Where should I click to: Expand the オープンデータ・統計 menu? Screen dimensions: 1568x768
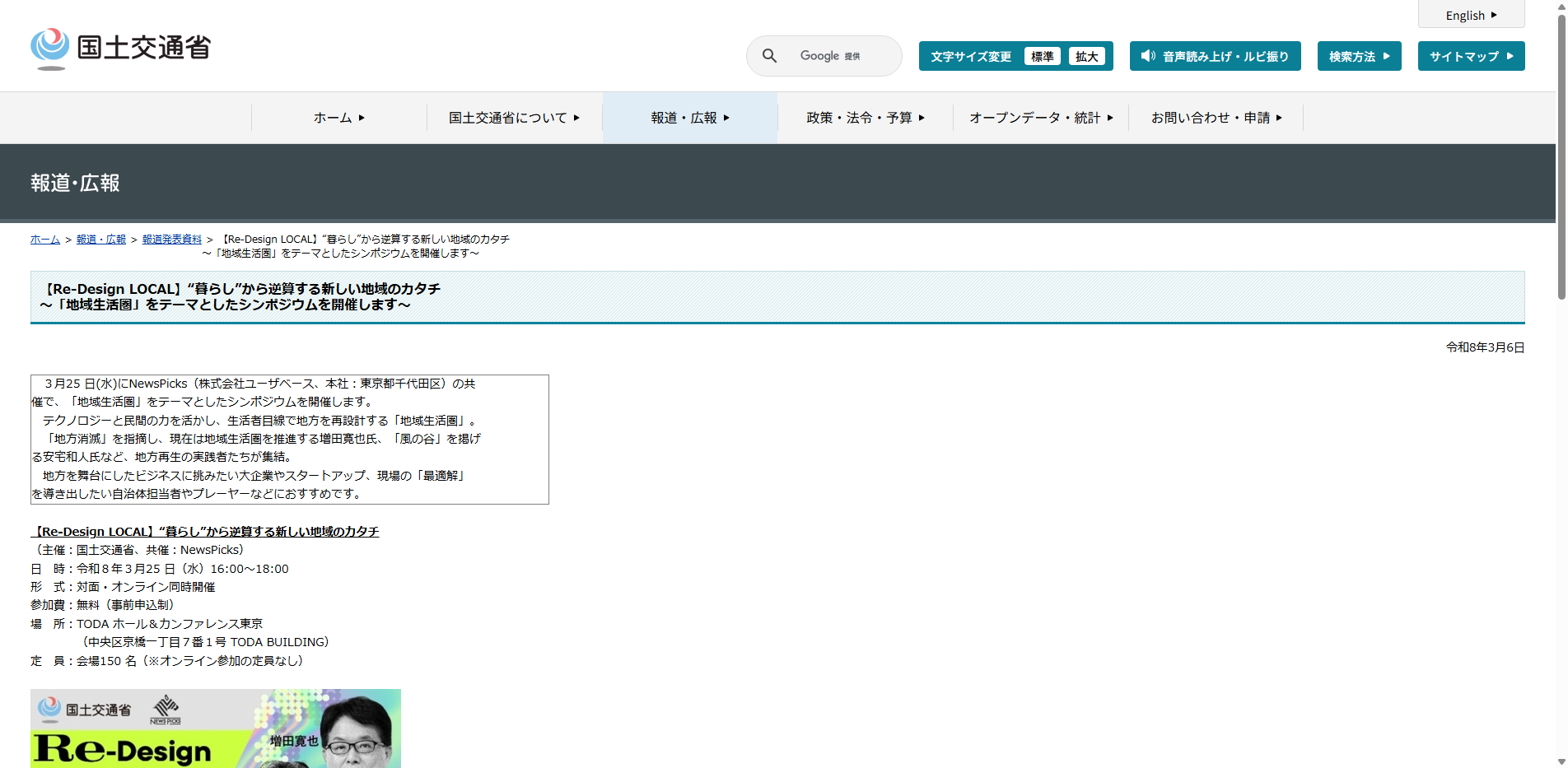point(1040,117)
